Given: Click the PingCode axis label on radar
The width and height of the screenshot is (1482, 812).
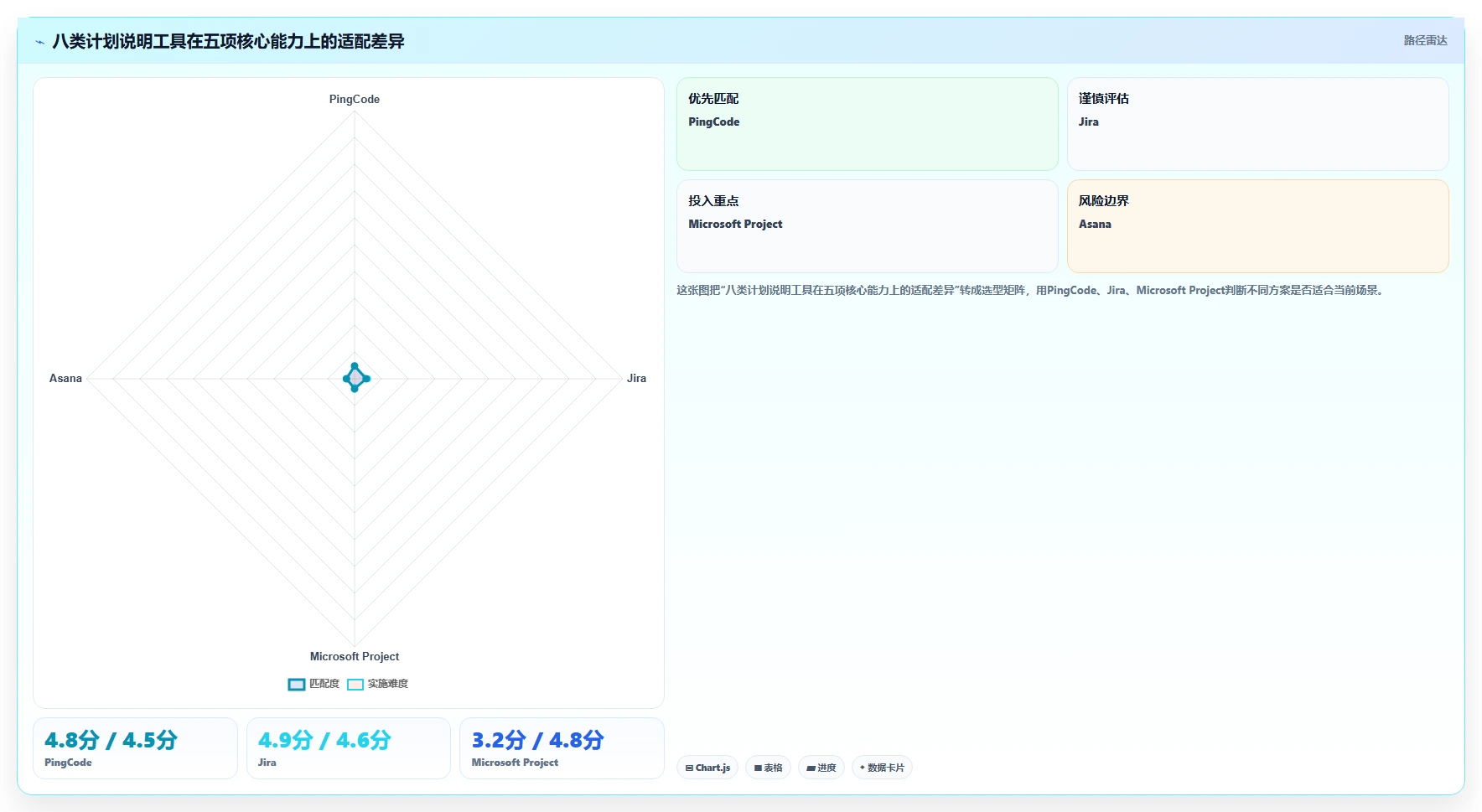Looking at the screenshot, I should pos(355,99).
